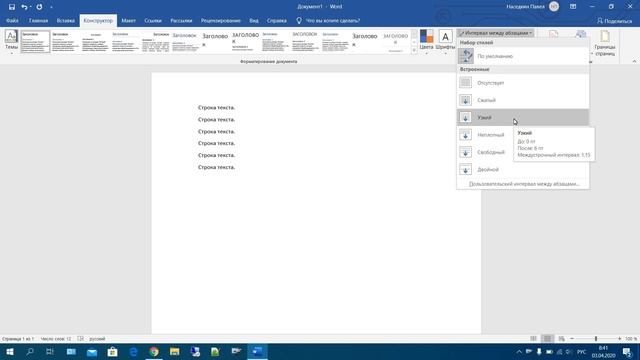The image size is (640, 360).
Task: Apply Двойной paragraph spacing
Action: click(x=522, y=169)
